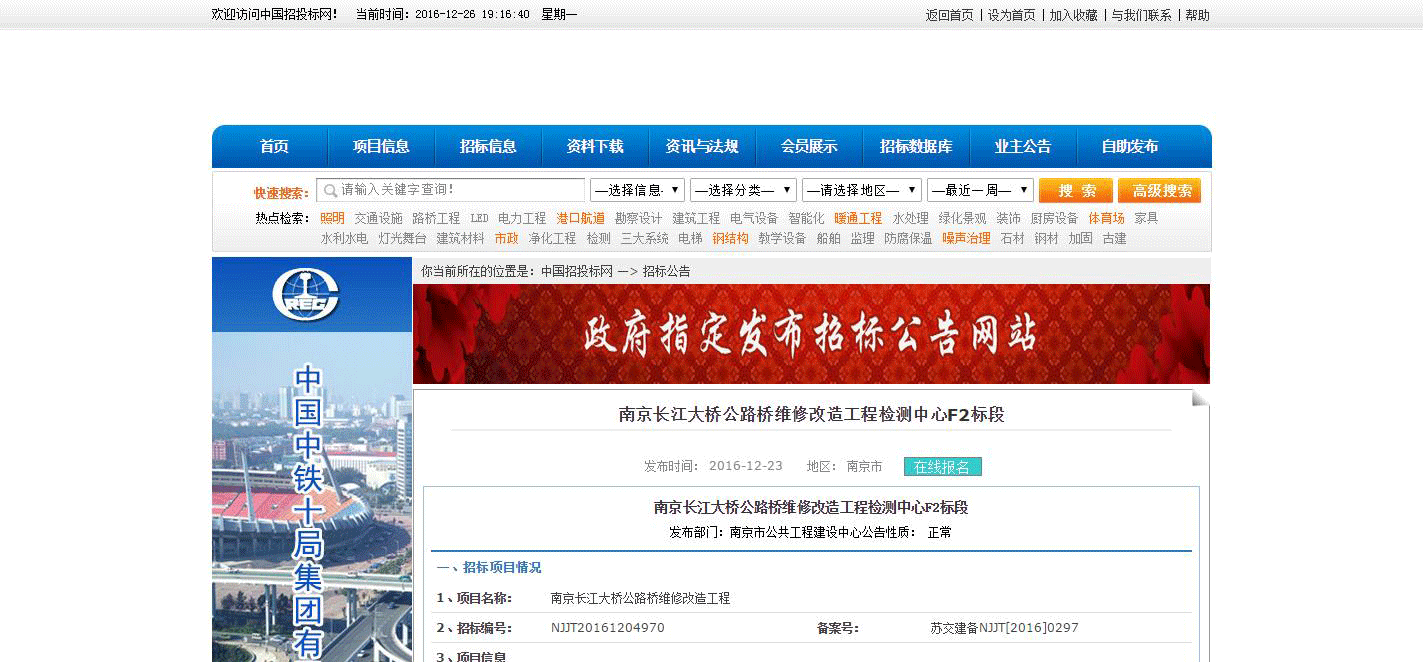Click the 绿化景观 hot search keyword

[962, 218]
